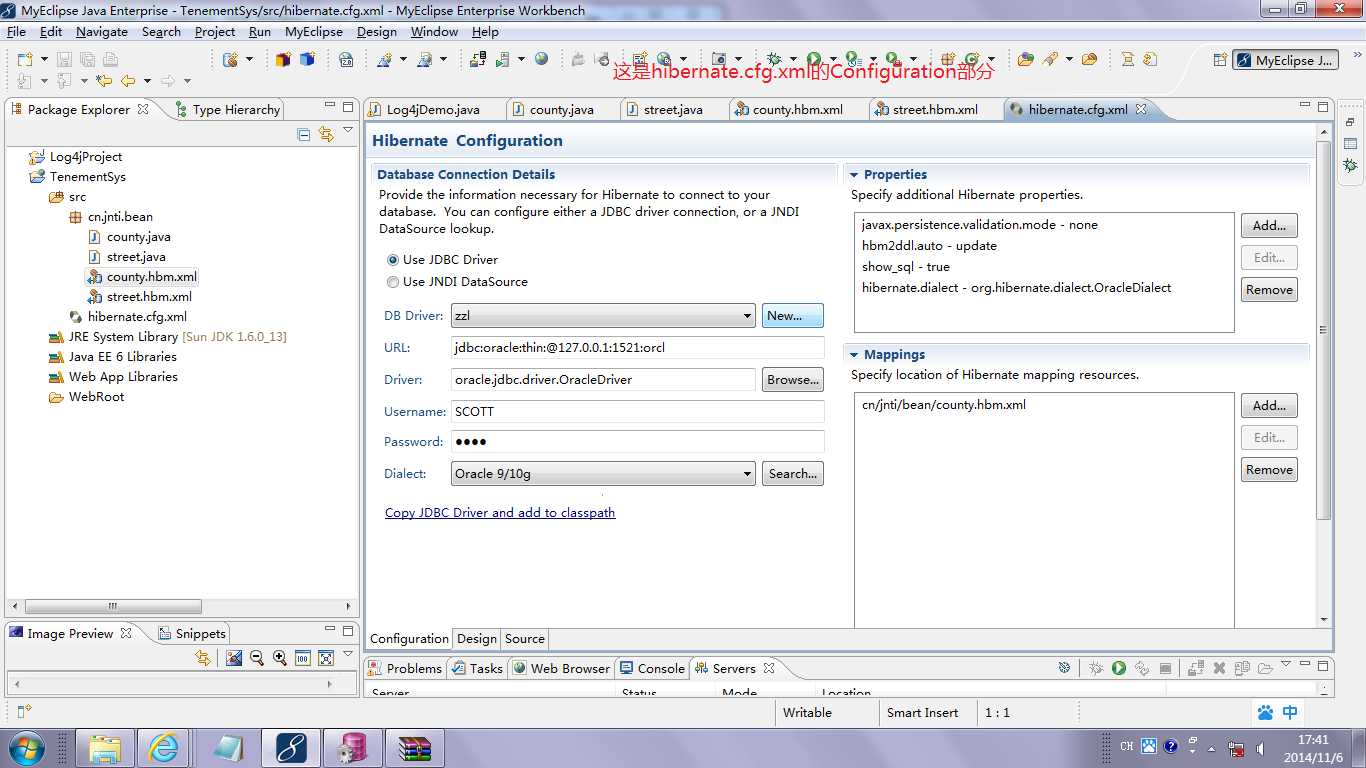Switch to the Design tab
This screenshot has height=768, width=1366.
click(x=477, y=639)
